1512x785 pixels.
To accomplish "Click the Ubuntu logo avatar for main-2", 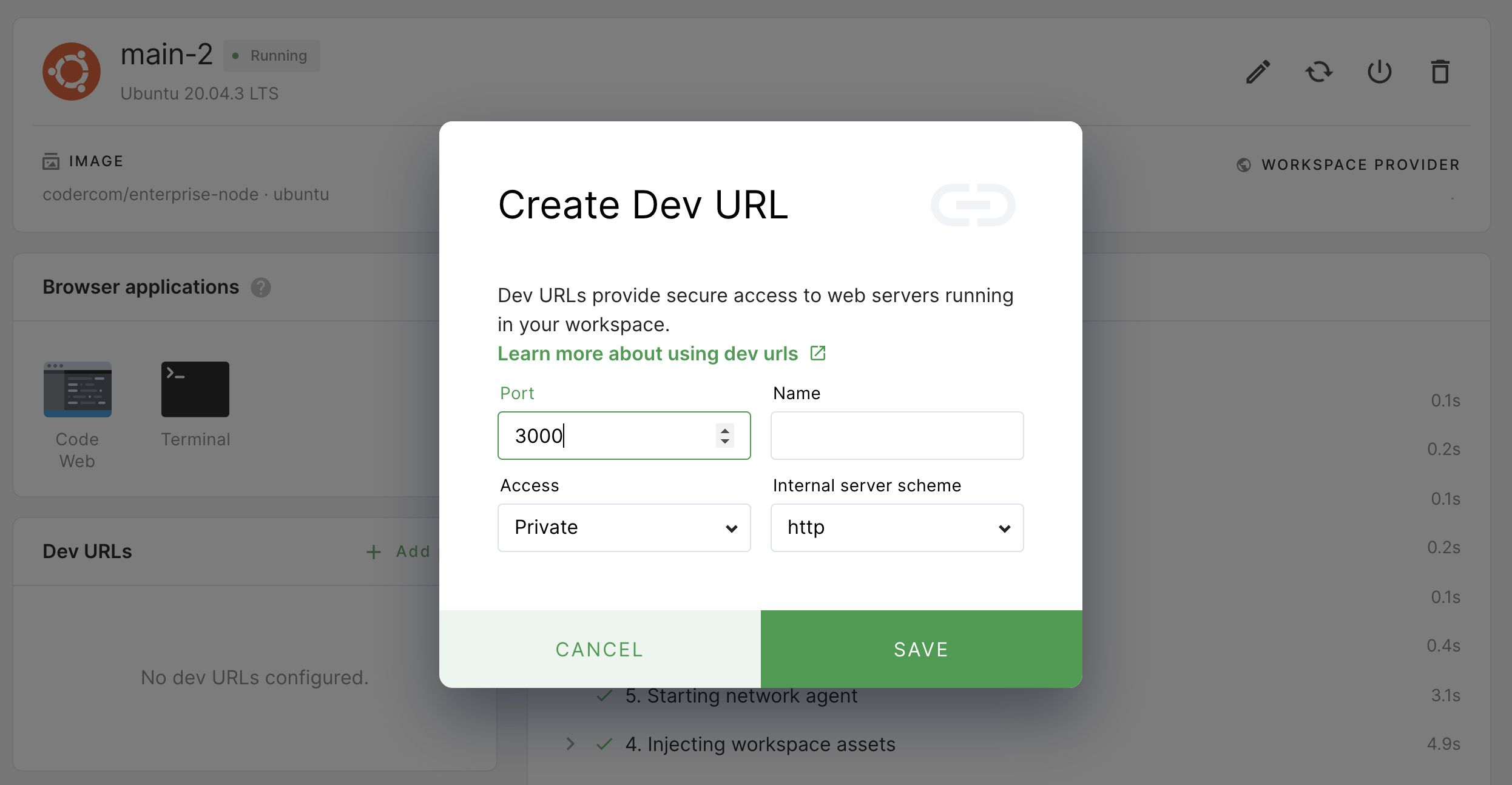I will [71, 71].
